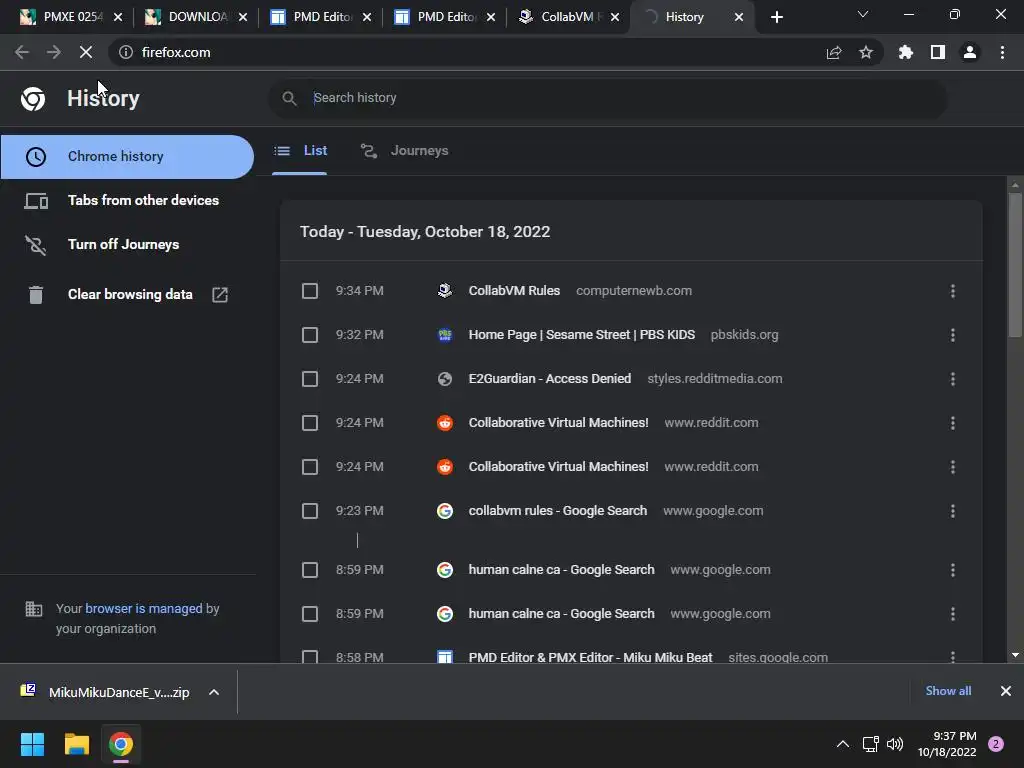This screenshot has height=768, width=1024.
Task: Bookmark this page with star icon
Action: (x=866, y=52)
